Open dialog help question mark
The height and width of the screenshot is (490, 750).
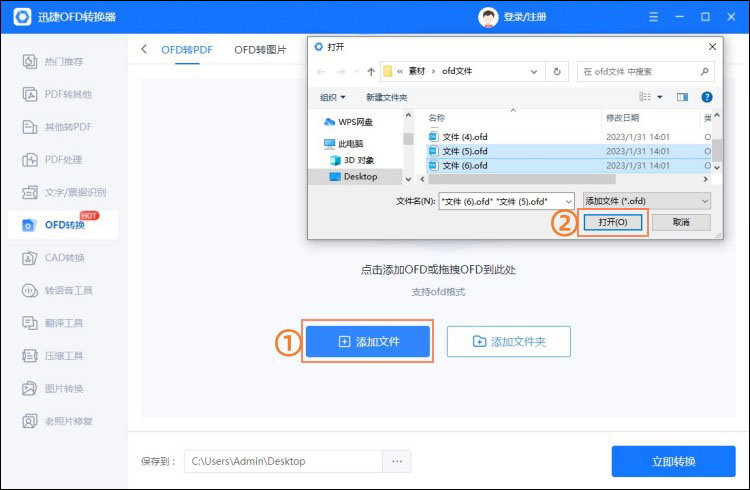706,97
